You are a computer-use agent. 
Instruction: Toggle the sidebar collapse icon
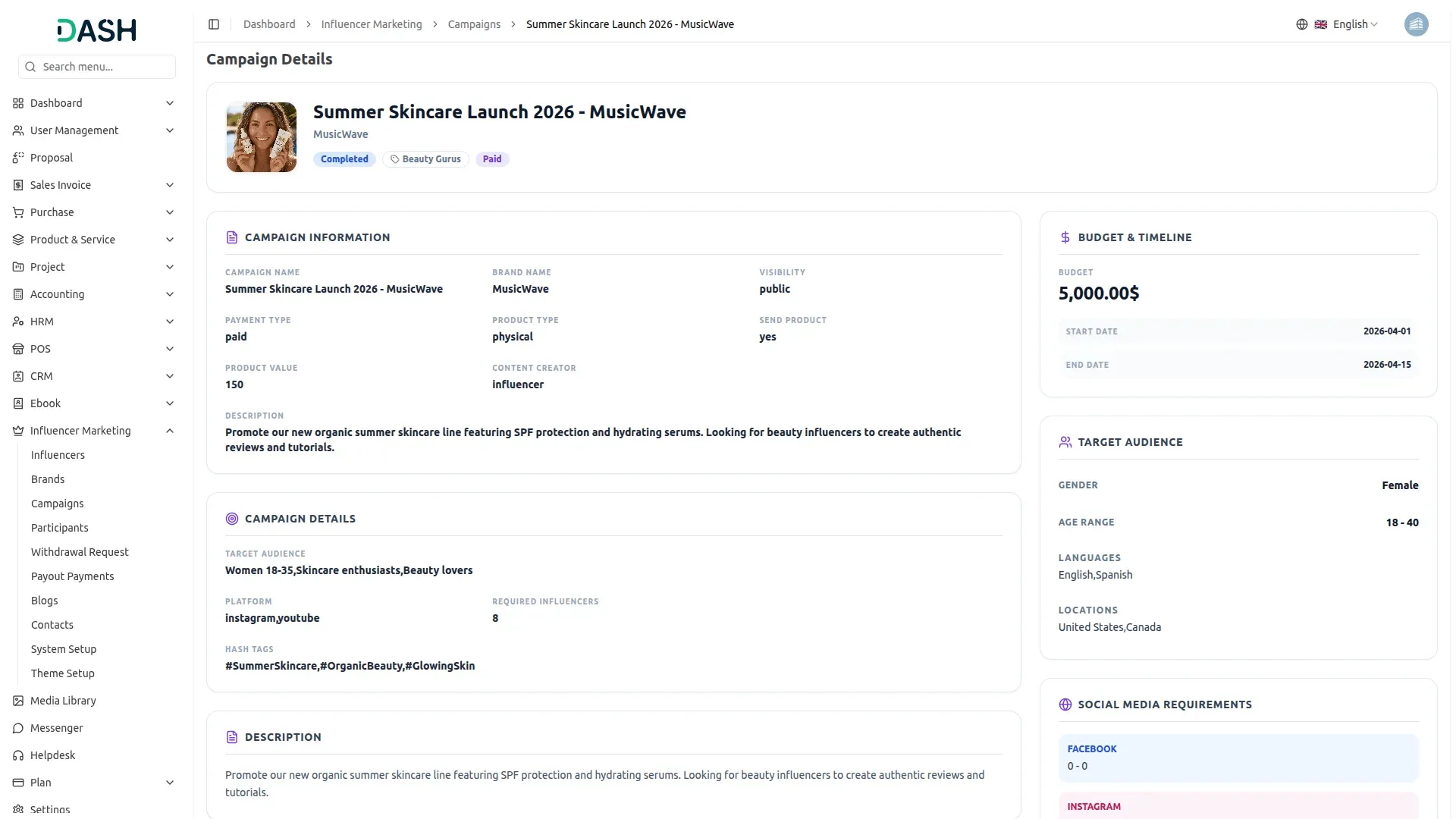coord(214,24)
